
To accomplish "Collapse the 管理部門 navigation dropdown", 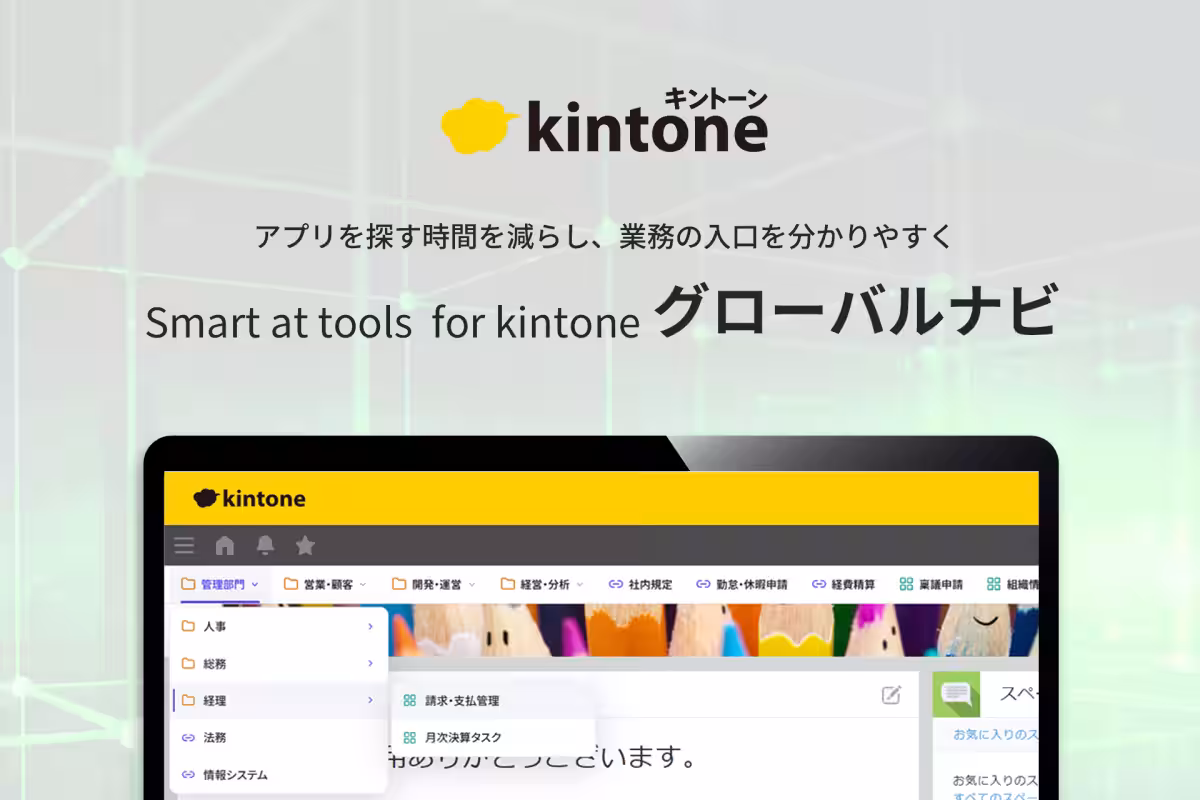I will pos(220,584).
